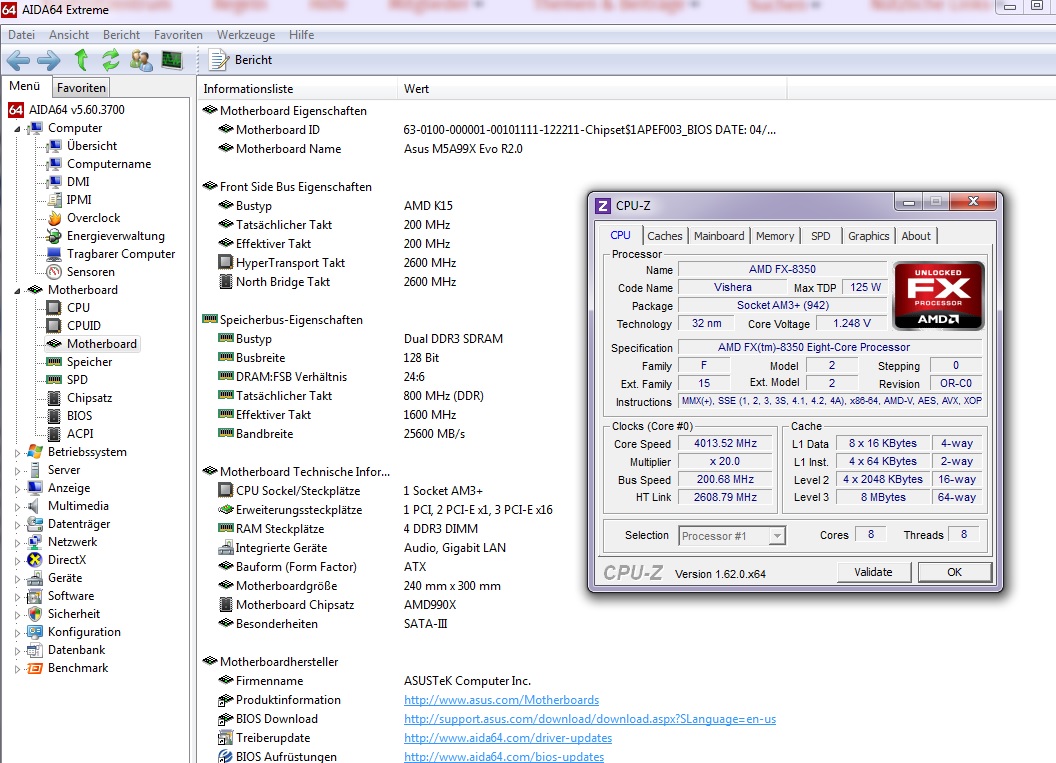Expand the DirectX tree node
Image resolution: width=1056 pixels, height=763 pixels.
point(18,560)
